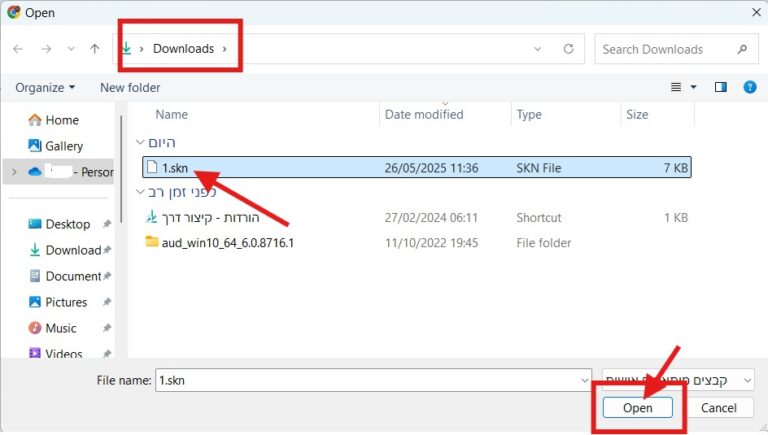Select the Gallery item in sidebar

tap(63, 146)
